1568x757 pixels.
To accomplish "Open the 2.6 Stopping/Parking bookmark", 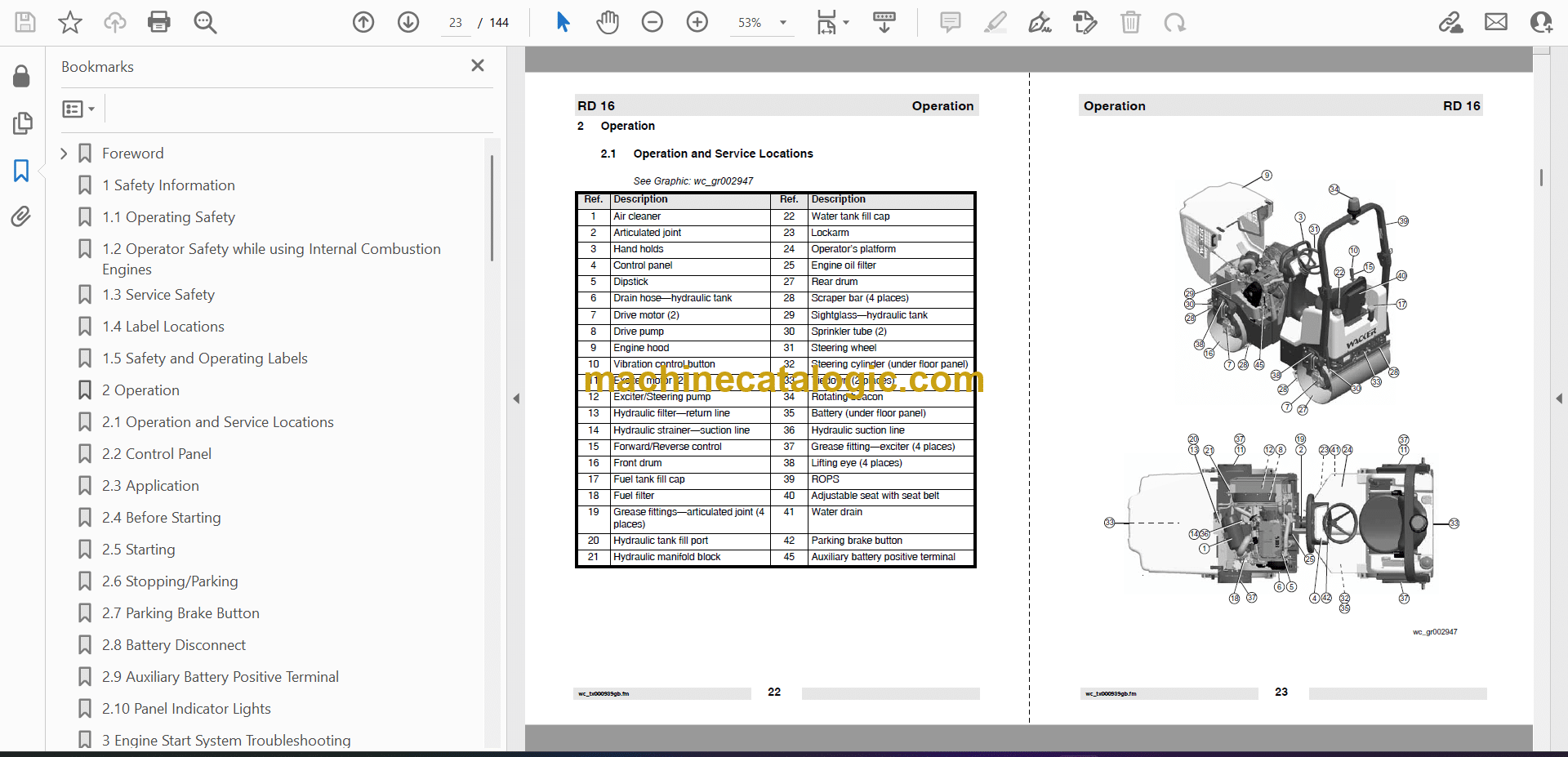I will tap(170, 581).
